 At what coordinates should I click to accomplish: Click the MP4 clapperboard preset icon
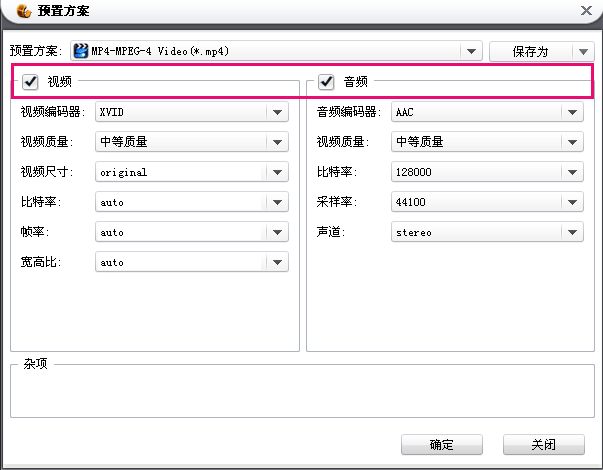coord(81,51)
